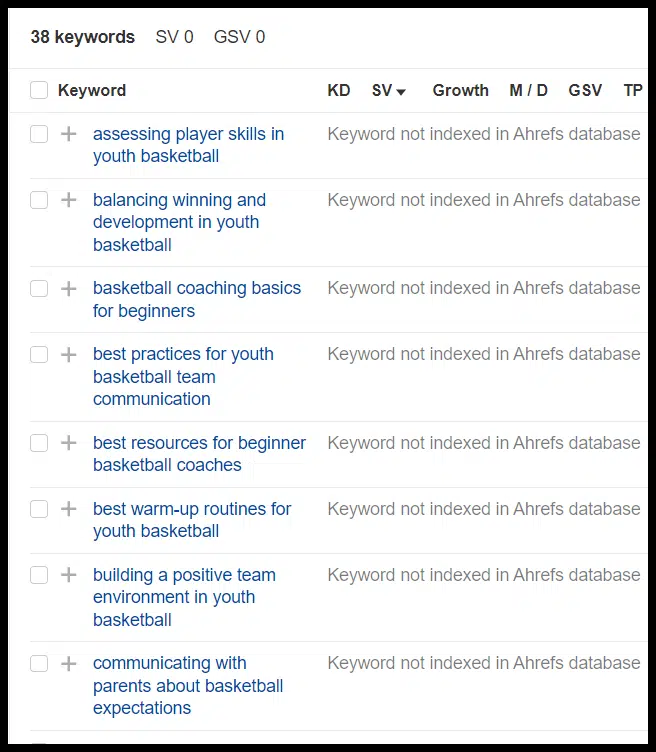Click plus next to best resources for beginner coaches
Screen dimensions: 656x752
(69, 443)
